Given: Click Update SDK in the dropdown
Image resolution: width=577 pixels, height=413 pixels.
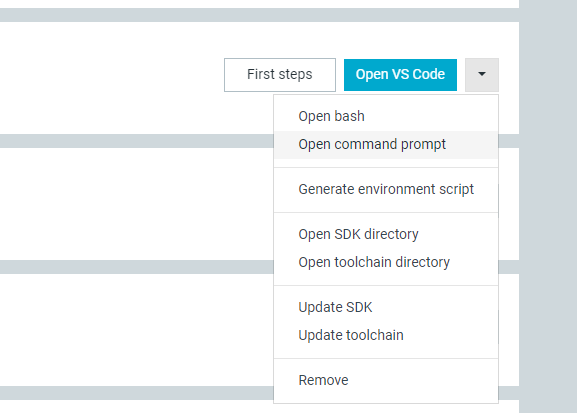Looking at the screenshot, I should tap(386, 307).
